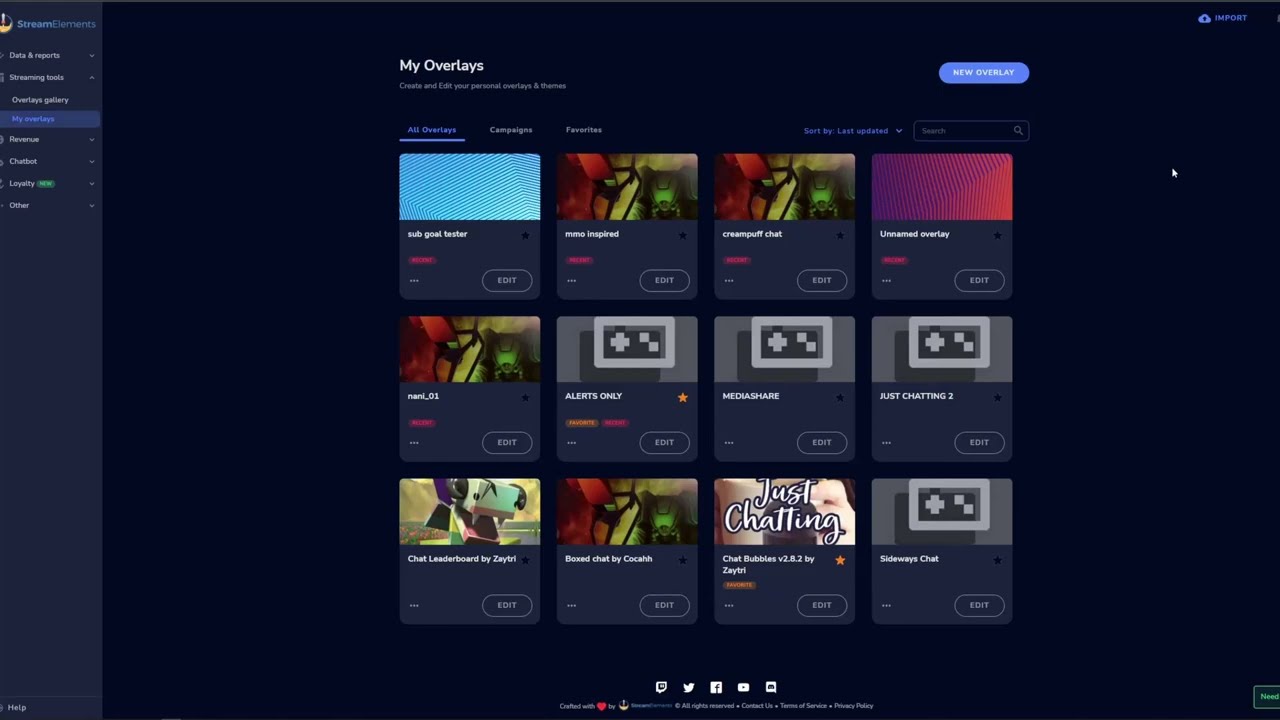The width and height of the screenshot is (1280, 720).
Task: Open the Just Chatting thumbnail of Chat Bubbles
Action: pyautogui.click(x=785, y=511)
